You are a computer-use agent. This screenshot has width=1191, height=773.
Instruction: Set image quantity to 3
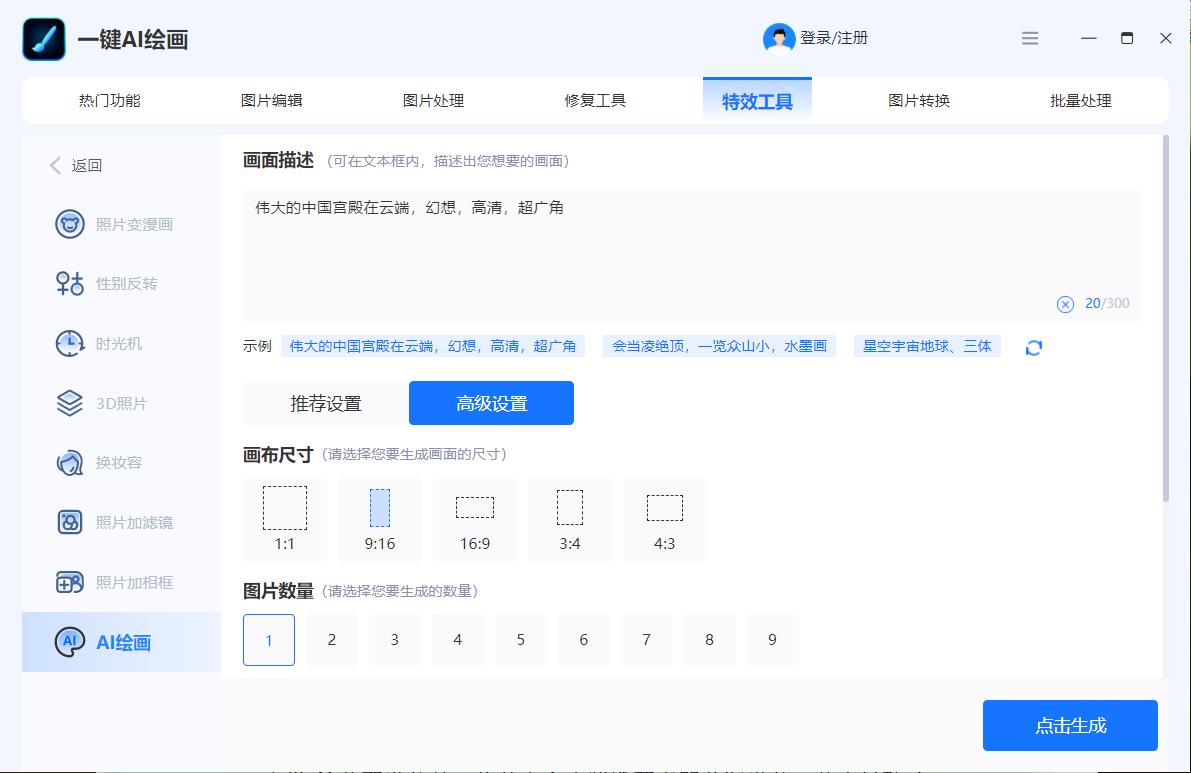pos(395,640)
